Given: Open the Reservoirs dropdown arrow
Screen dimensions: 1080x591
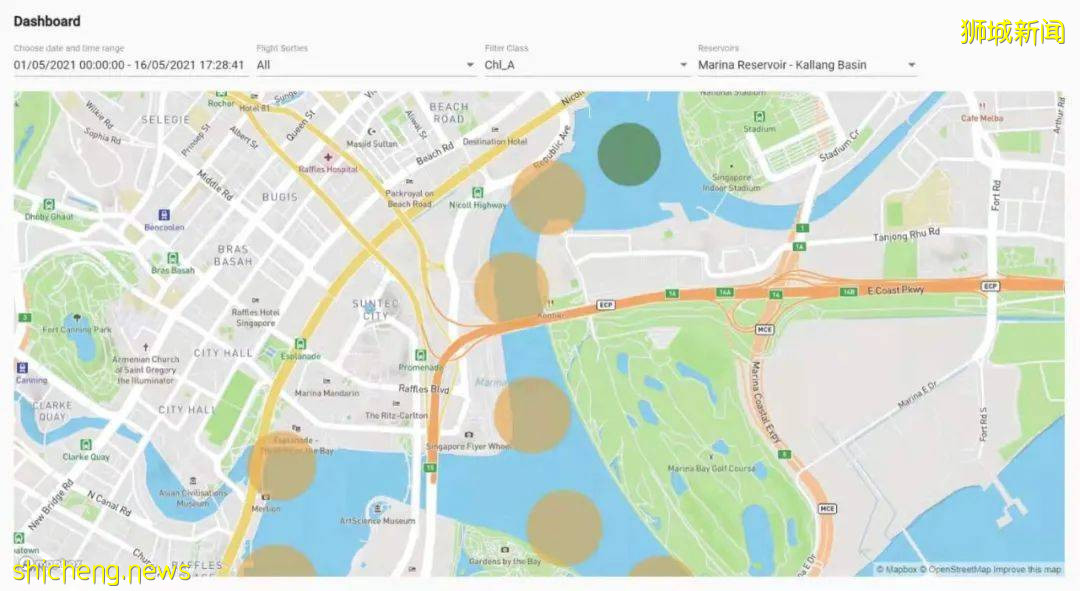Looking at the screenshot, I should tap(911, 65).
